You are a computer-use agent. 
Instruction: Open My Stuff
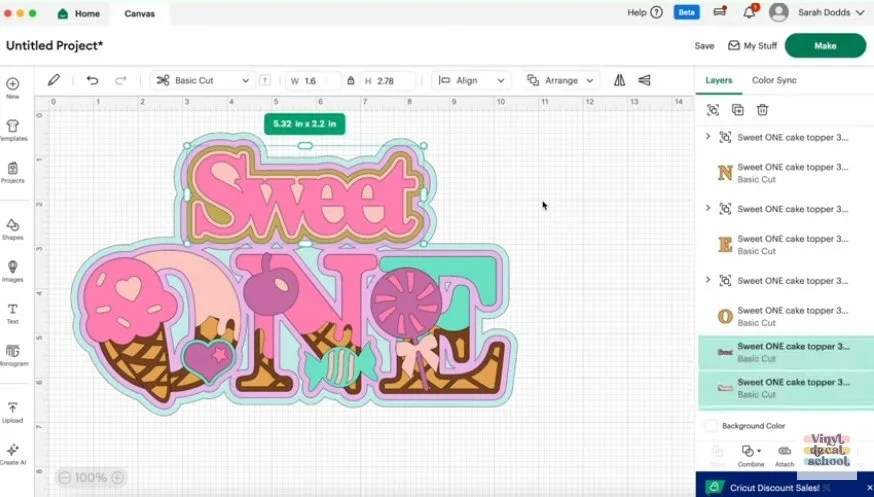752,46
